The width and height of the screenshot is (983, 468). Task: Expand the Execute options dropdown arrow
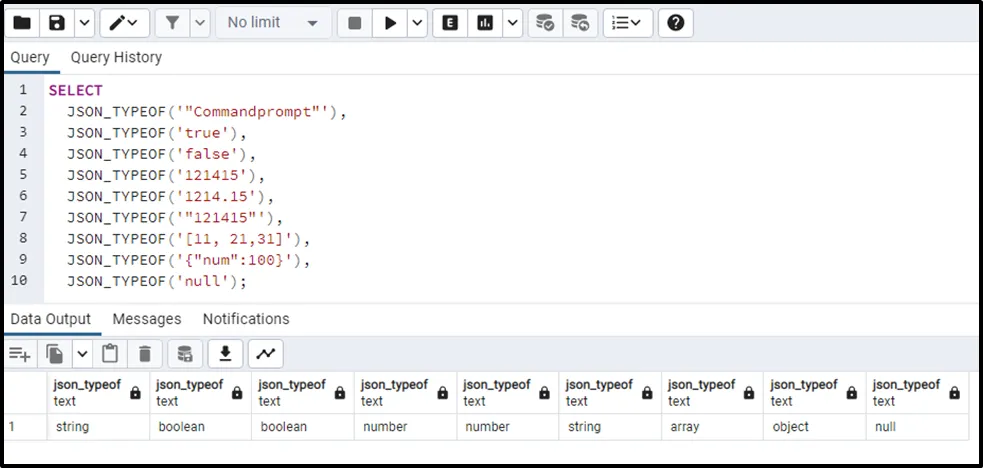coord(416,22)
